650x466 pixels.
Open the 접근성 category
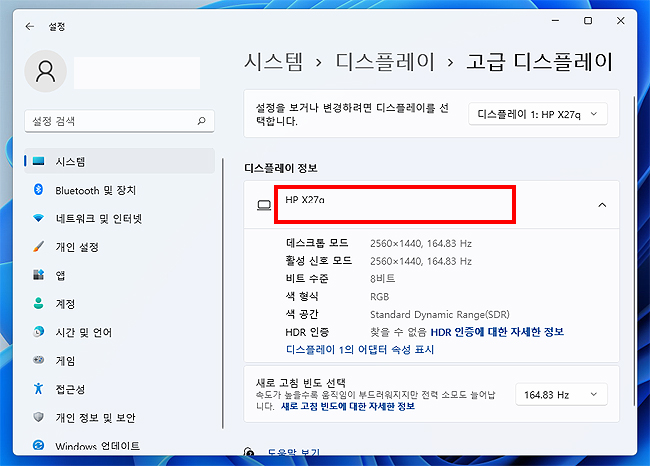click(x=119, y=389)
